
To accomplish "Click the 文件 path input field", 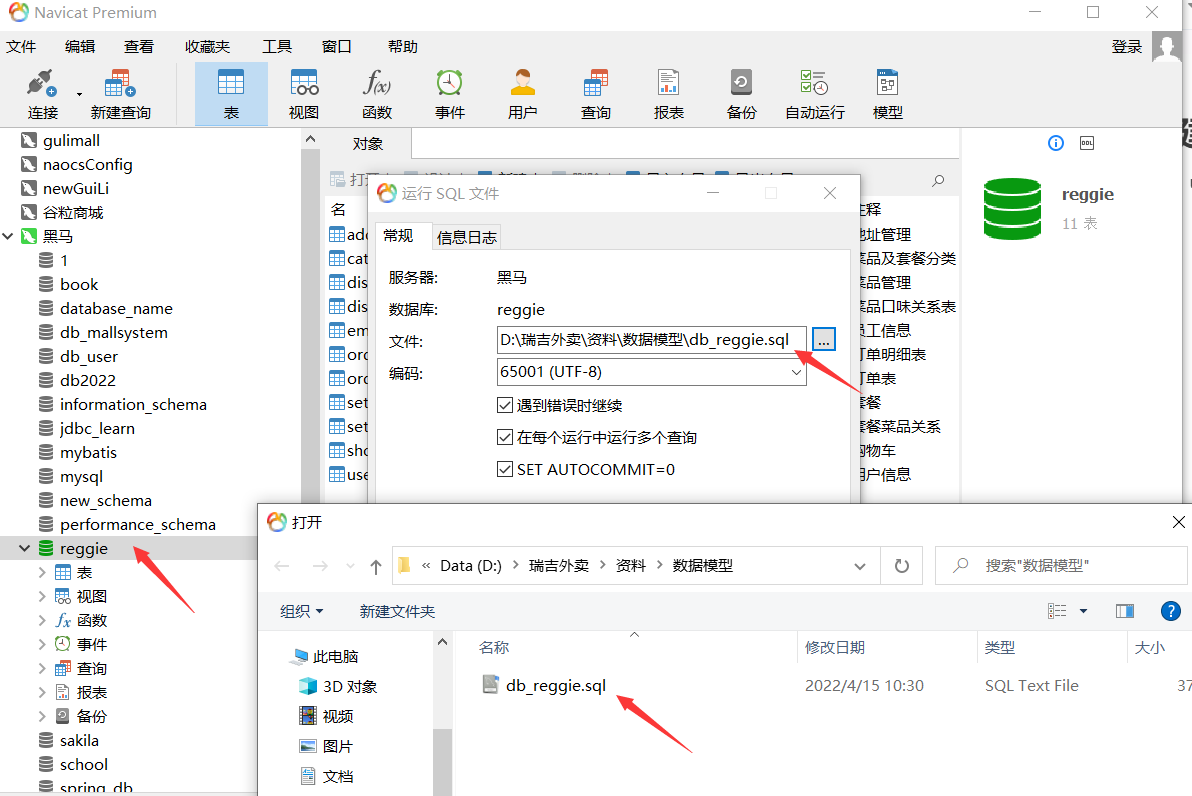I will click(x=651, y=340).
